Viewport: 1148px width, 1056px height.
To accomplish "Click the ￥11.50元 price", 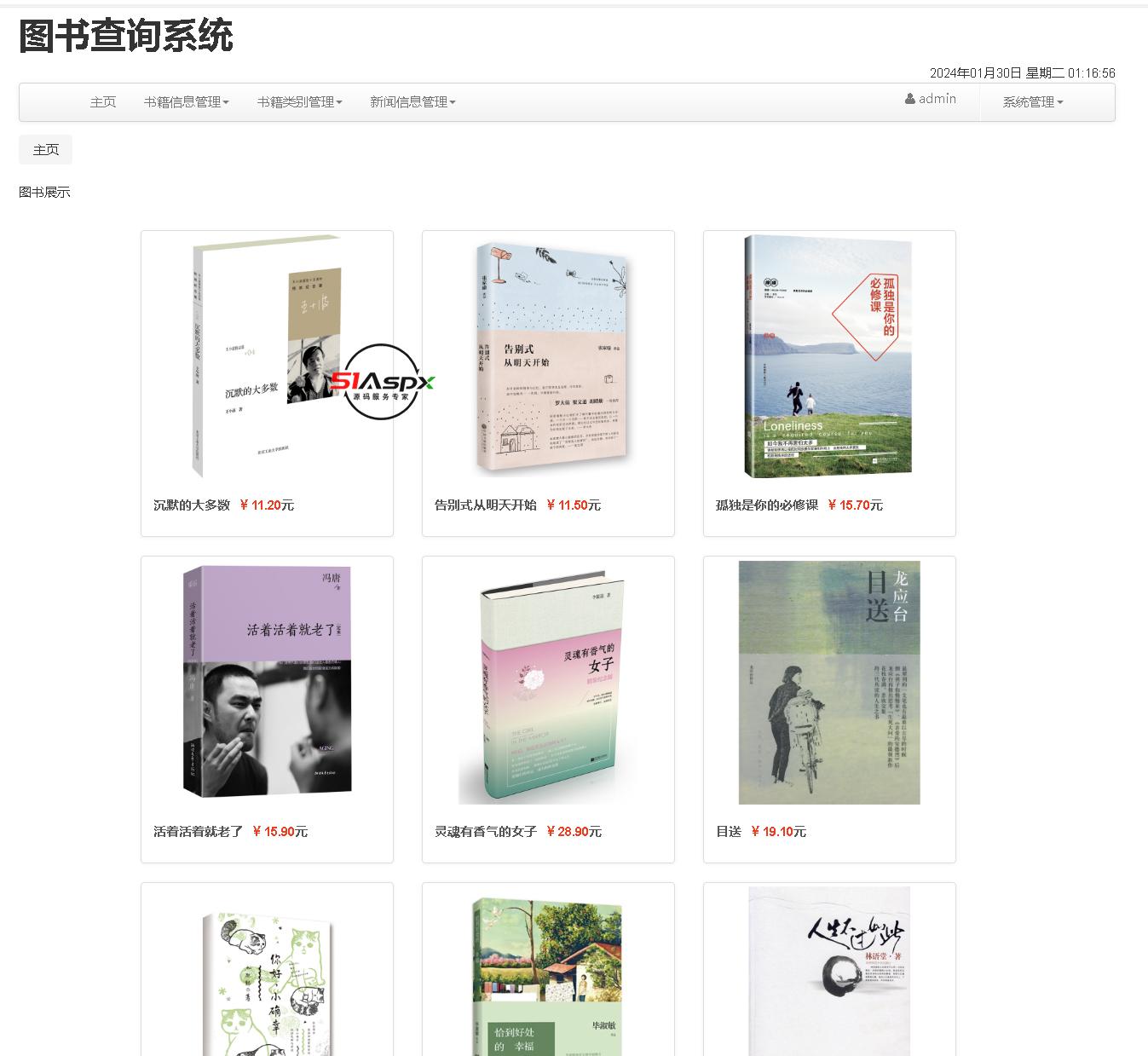I will (573, 505).
